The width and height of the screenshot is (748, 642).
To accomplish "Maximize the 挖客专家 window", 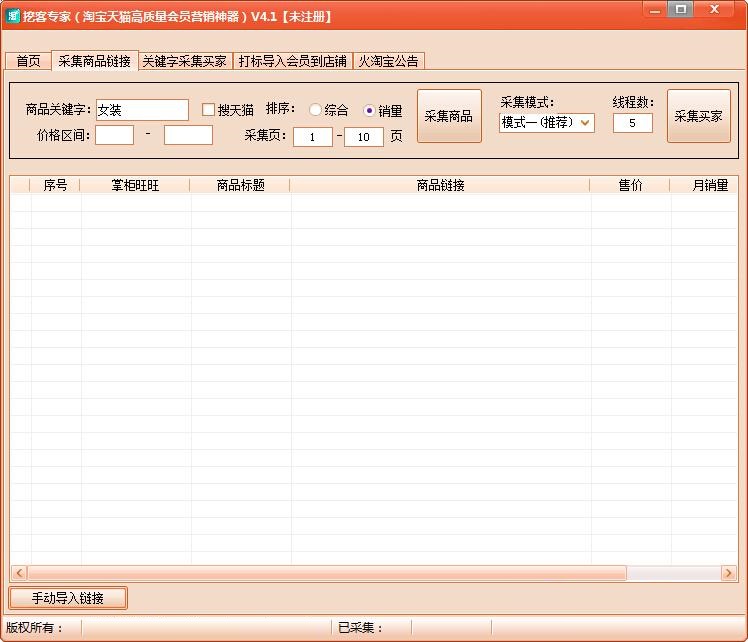I will [x=681, y=9].
